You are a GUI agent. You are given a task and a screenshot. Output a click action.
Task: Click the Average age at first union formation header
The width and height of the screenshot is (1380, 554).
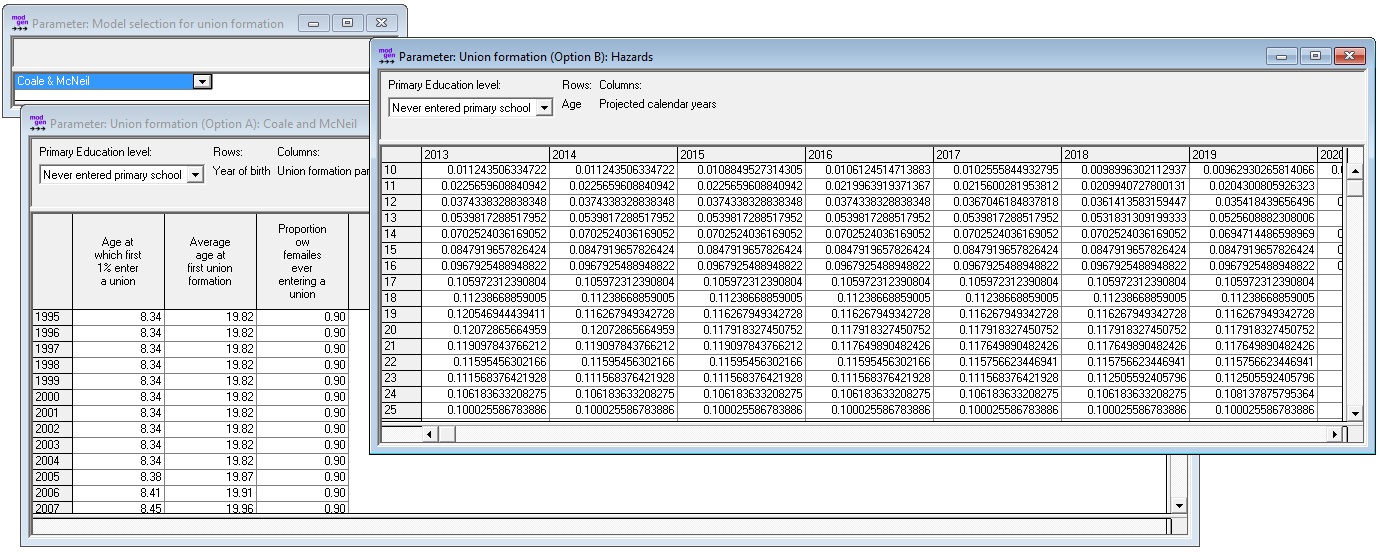[210, 262]
